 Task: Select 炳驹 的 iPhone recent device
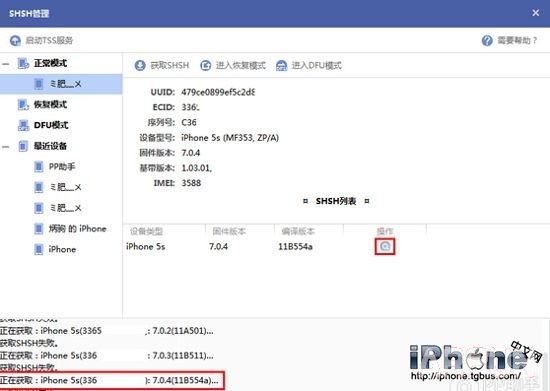click(77, 229)
